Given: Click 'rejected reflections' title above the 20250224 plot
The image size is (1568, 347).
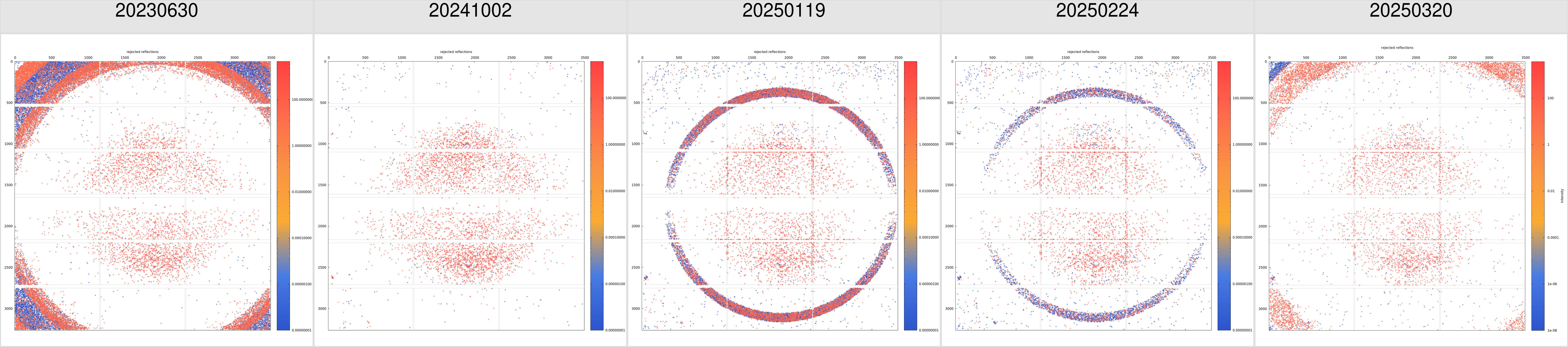Looking at the screenshot, I should point(1083,52).
